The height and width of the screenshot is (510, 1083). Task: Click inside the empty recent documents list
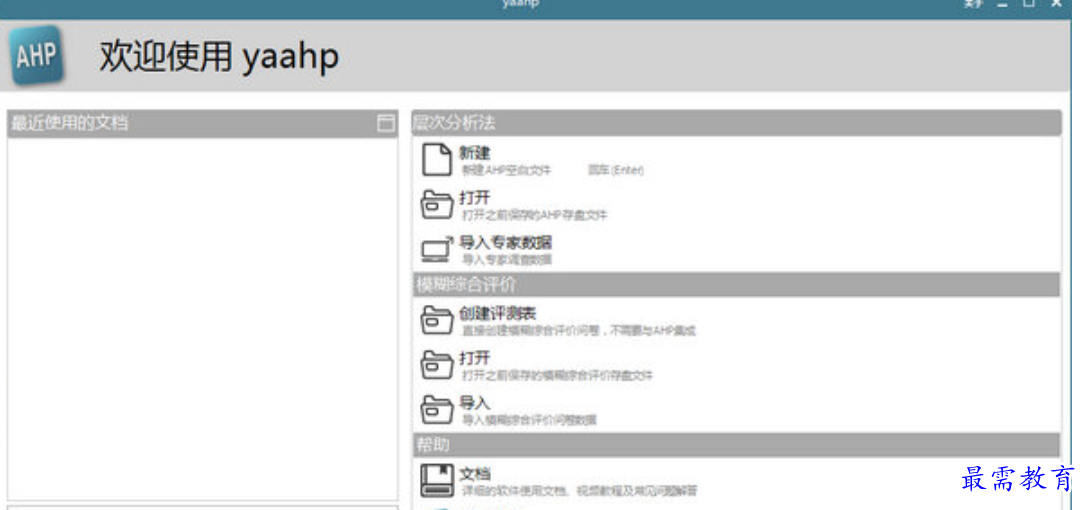(202, 319)
